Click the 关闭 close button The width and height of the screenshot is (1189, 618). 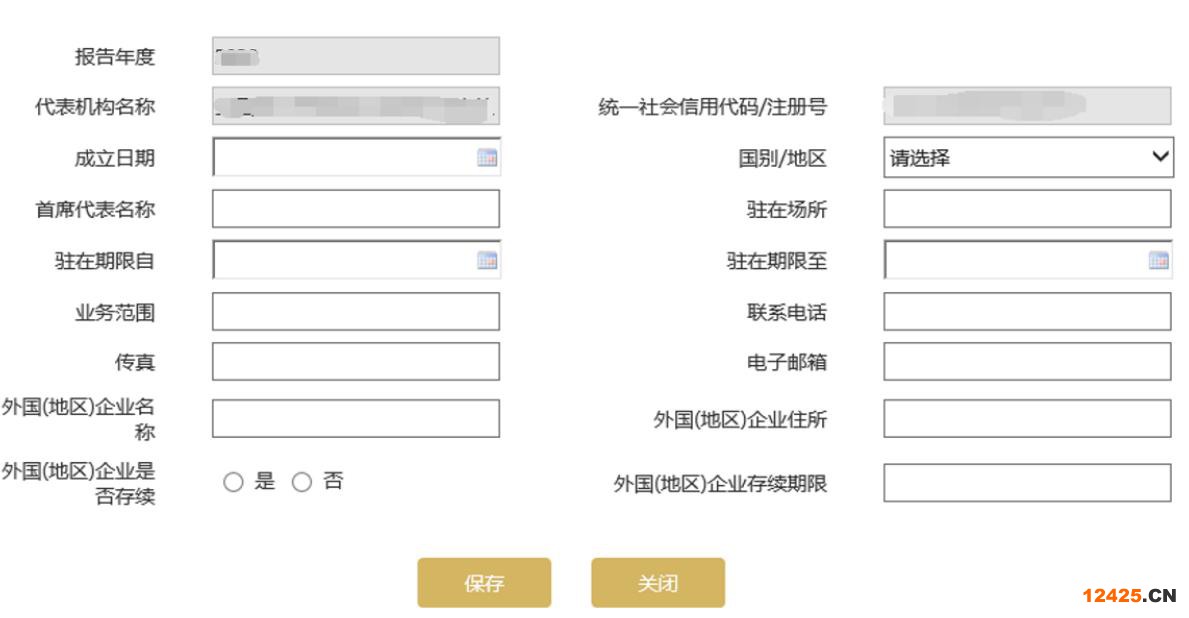point(658,582)
